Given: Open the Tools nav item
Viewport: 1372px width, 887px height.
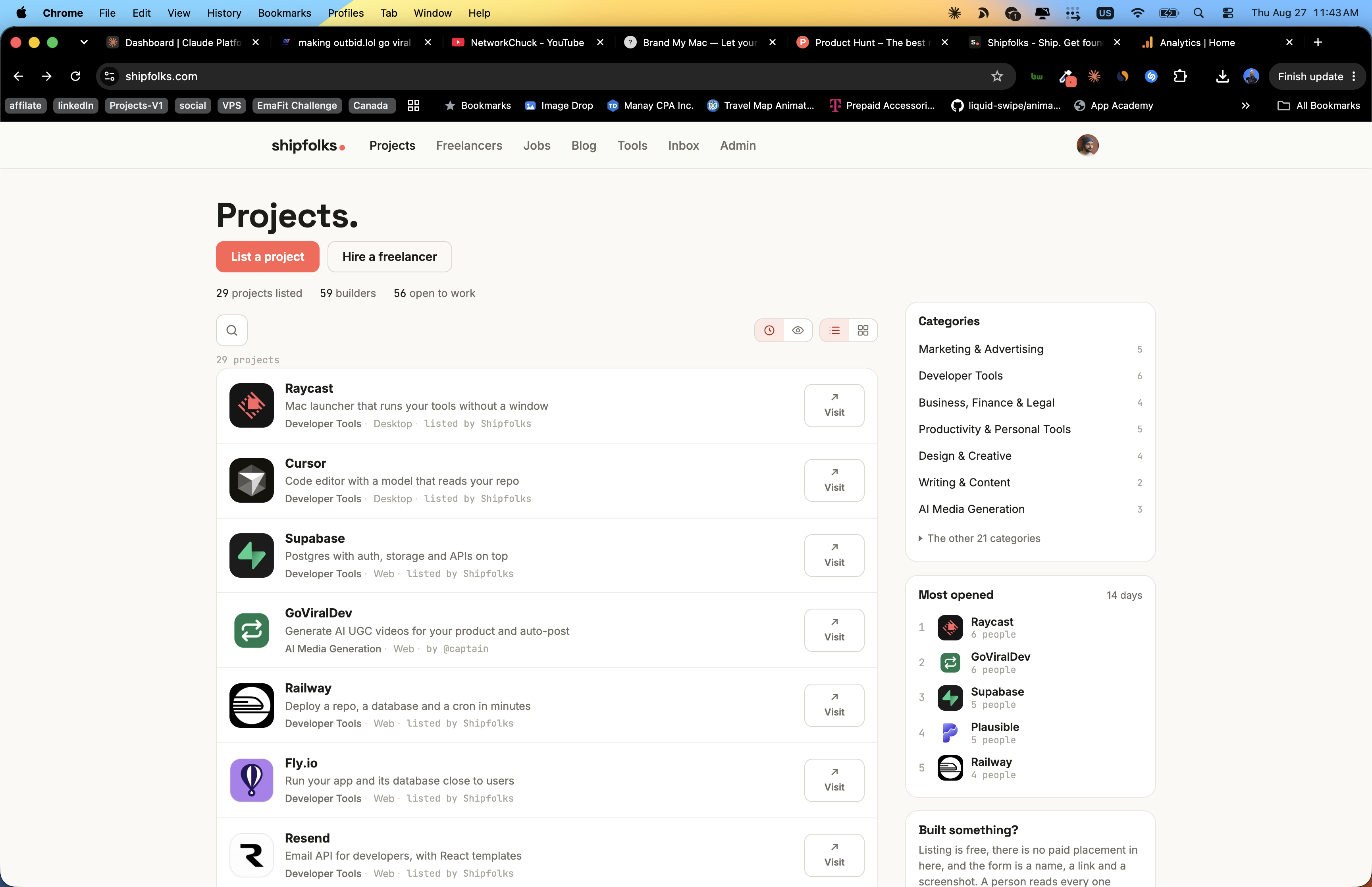Looking at the screenshot, I should click(x=632, y=145).
